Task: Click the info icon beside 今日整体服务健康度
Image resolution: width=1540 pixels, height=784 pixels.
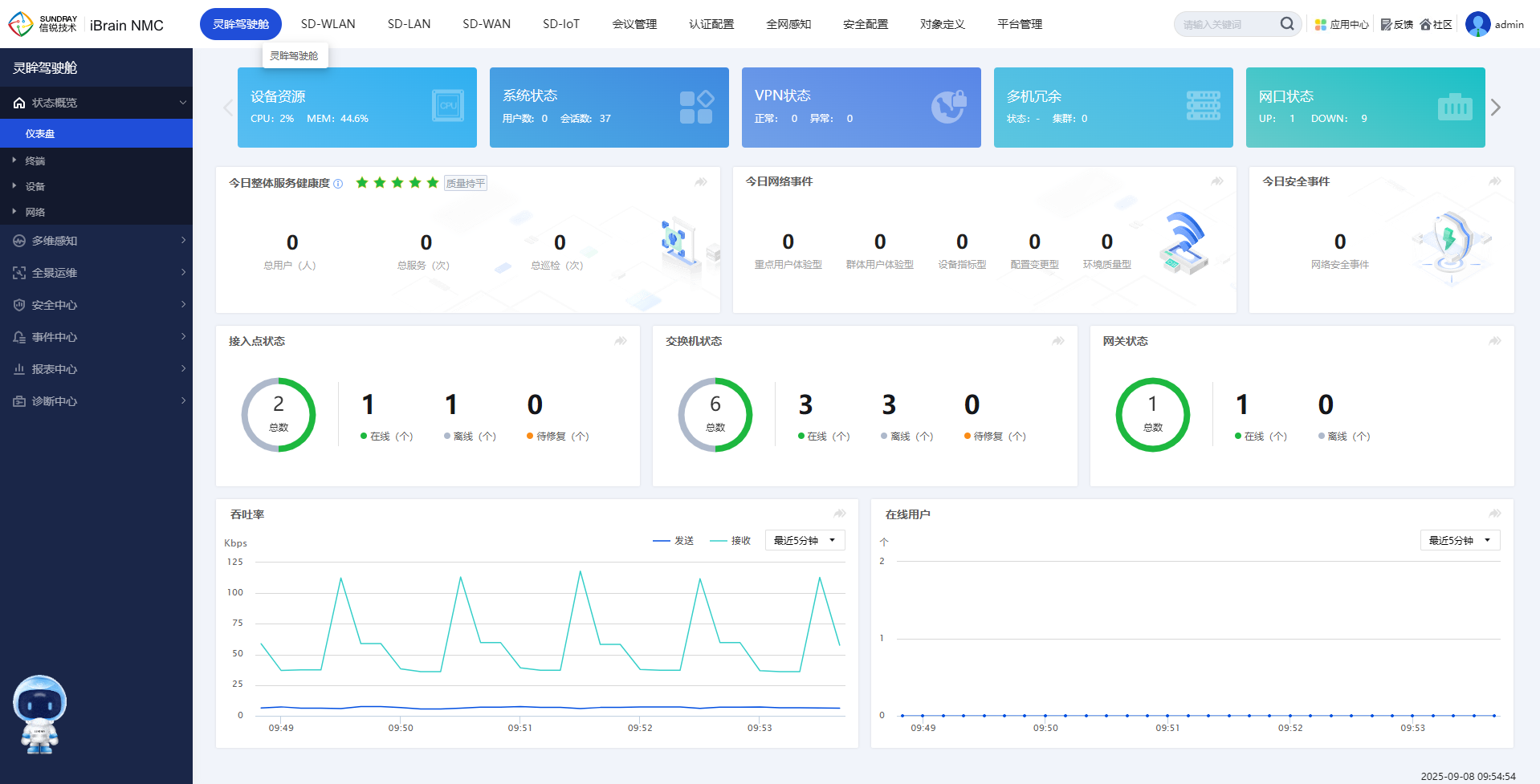Action: [338, 184]
